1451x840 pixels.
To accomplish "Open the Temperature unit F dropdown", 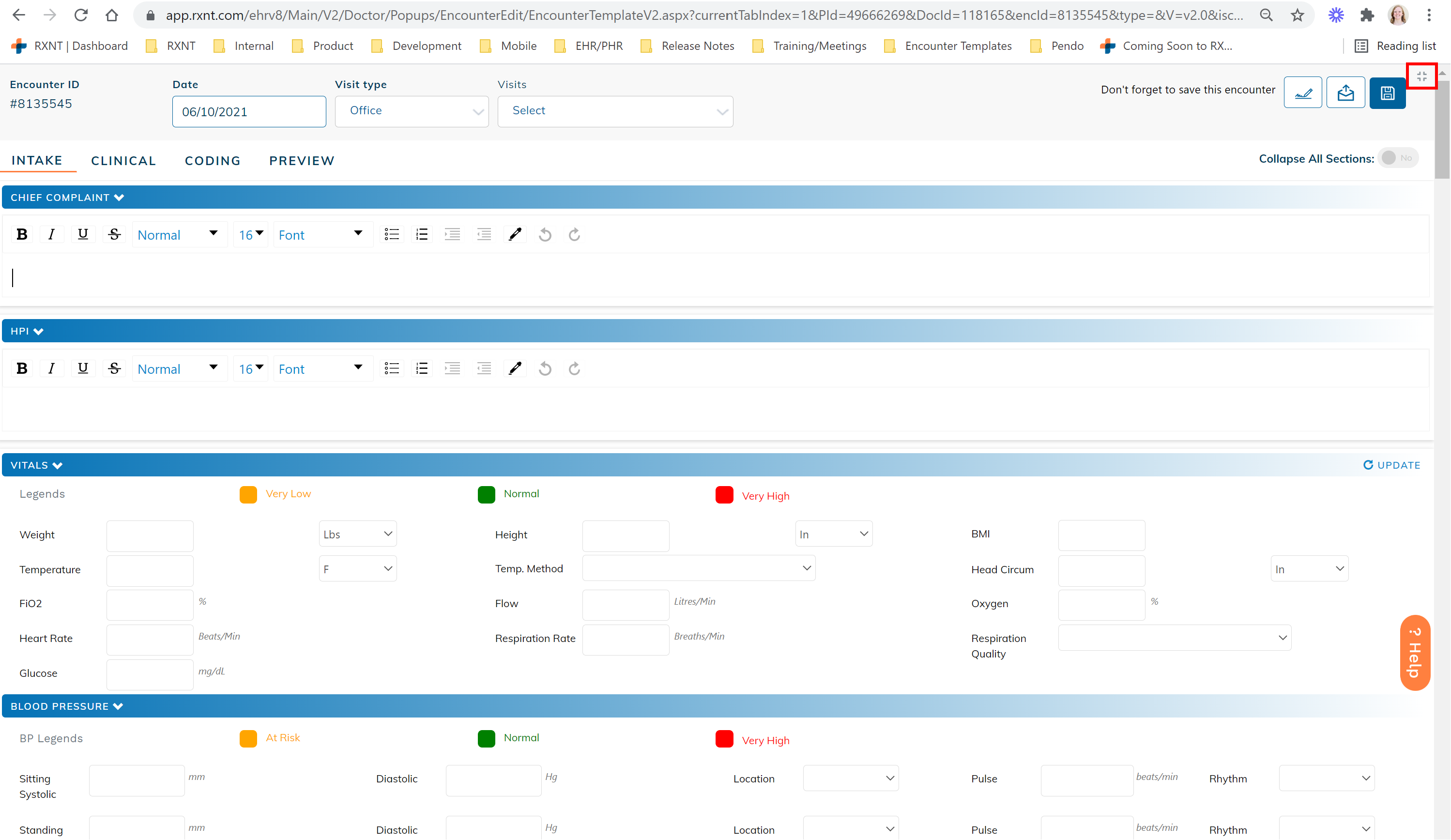I will (x=358, y=569).
